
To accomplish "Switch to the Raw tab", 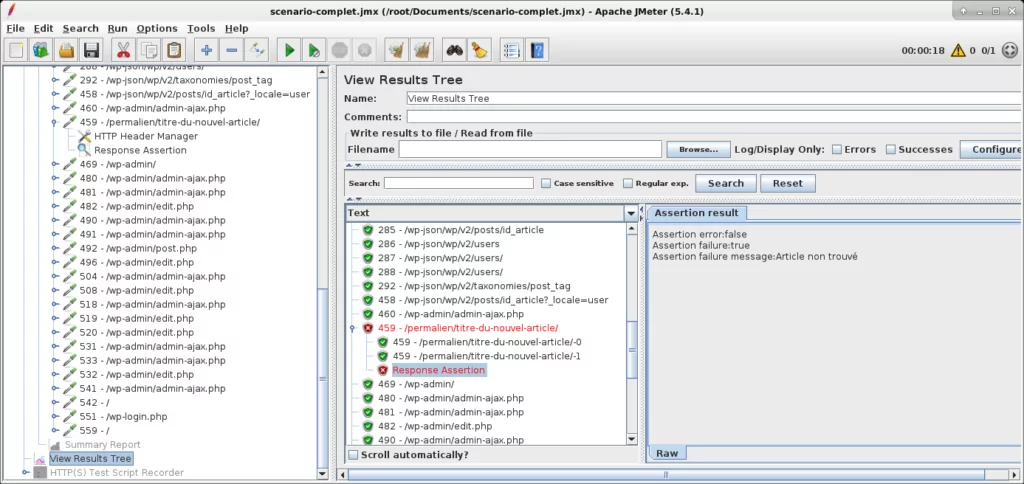I will pyautogui.click(x=667, y=453).
